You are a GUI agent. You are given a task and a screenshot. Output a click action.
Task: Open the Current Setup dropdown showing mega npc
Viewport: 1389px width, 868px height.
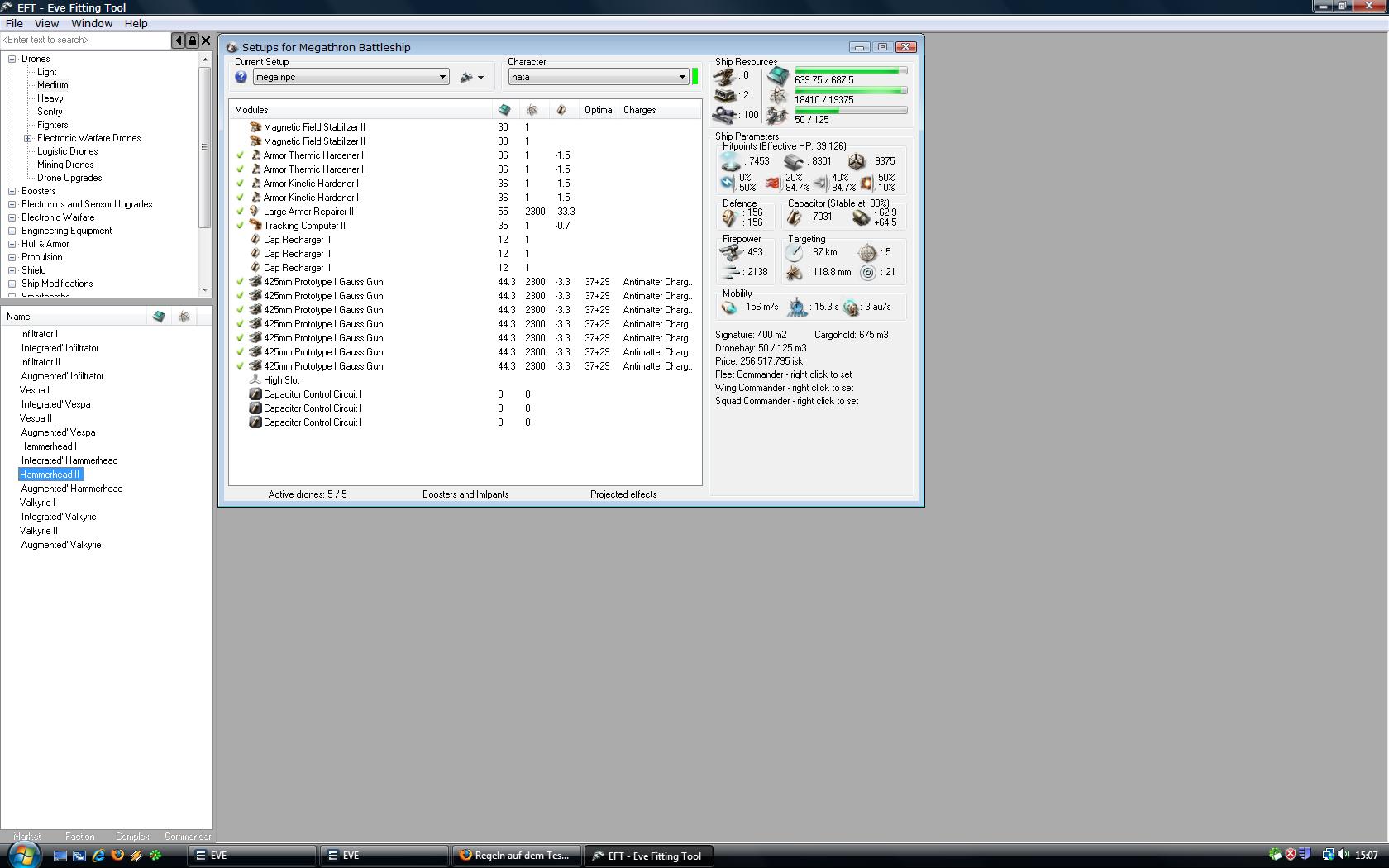pyautogui.click(x=351, y=77)
